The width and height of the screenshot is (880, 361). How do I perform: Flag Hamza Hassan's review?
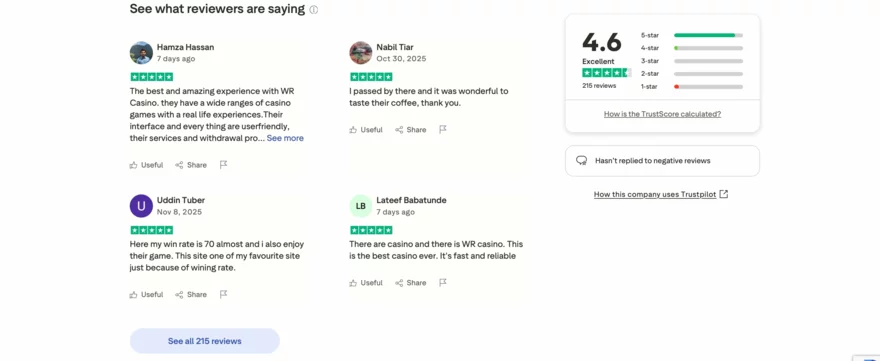223,164
